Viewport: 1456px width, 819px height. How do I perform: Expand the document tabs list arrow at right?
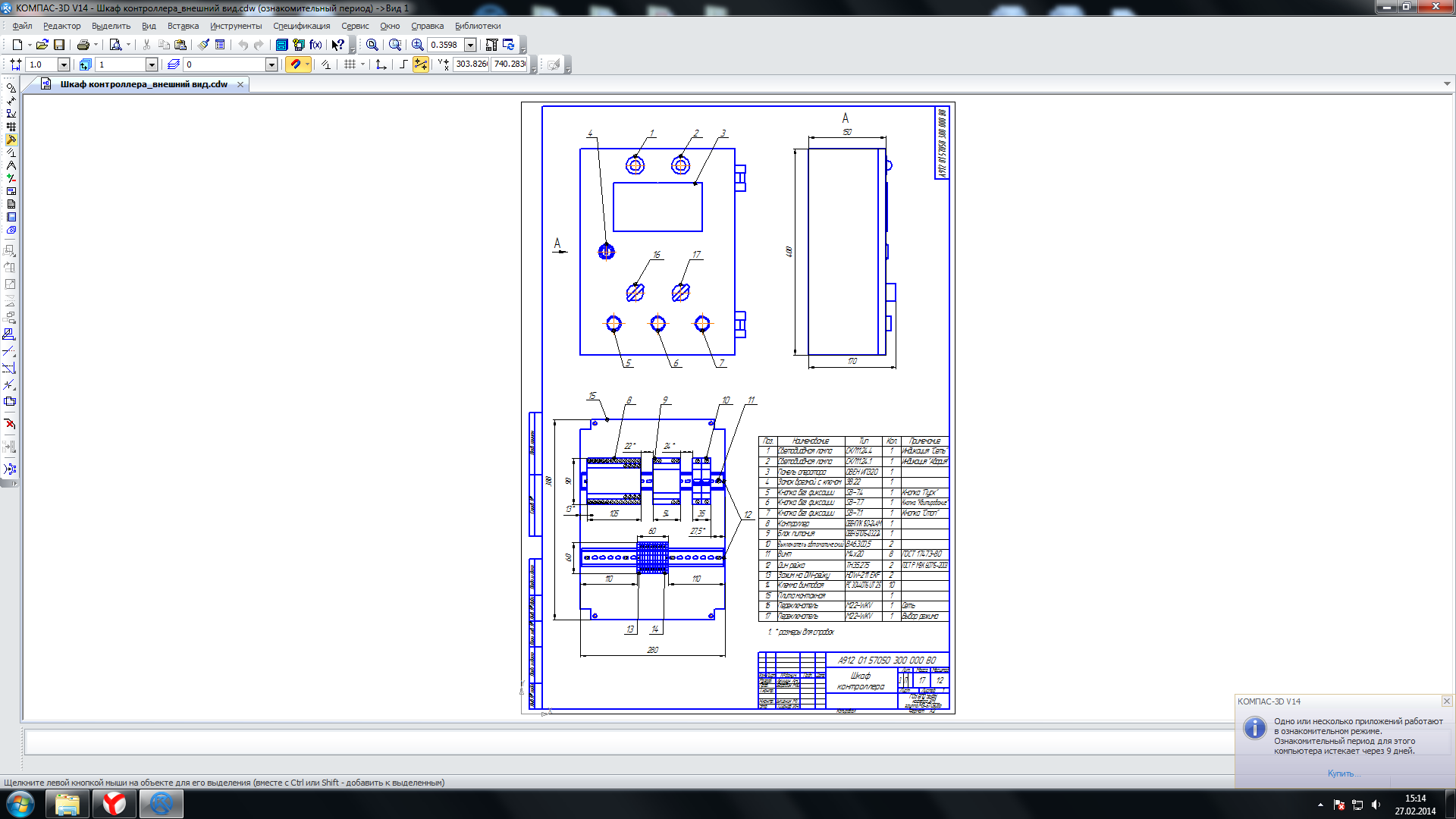click(x=1447, y=84)
